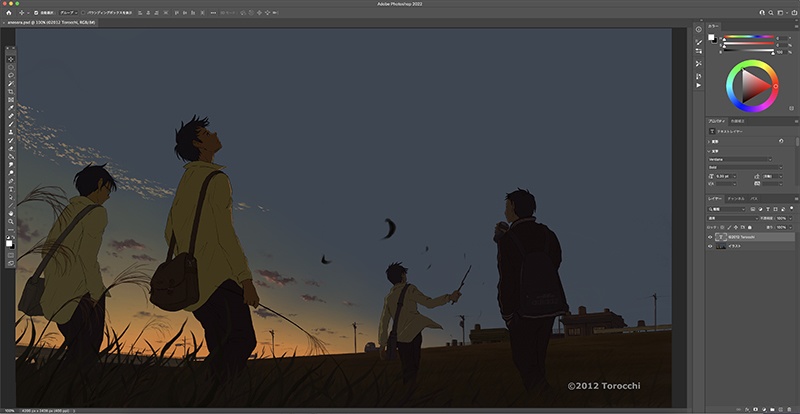Open the Verdana font family dropdown
The width and height of the screenshot is (800, 414).
(740, 159)
